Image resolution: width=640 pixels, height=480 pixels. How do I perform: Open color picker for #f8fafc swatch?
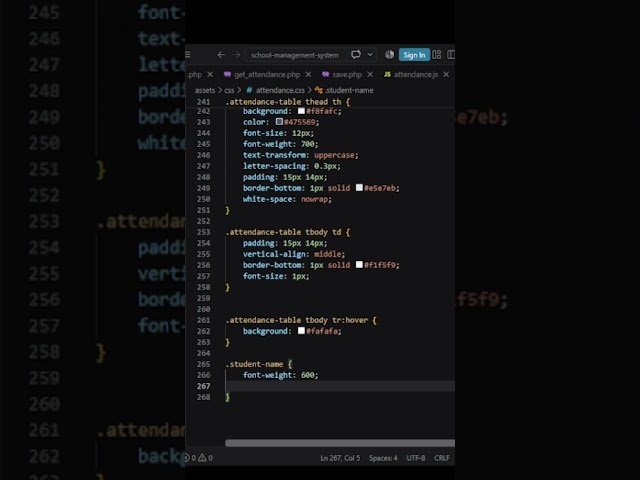pos(301,111)
